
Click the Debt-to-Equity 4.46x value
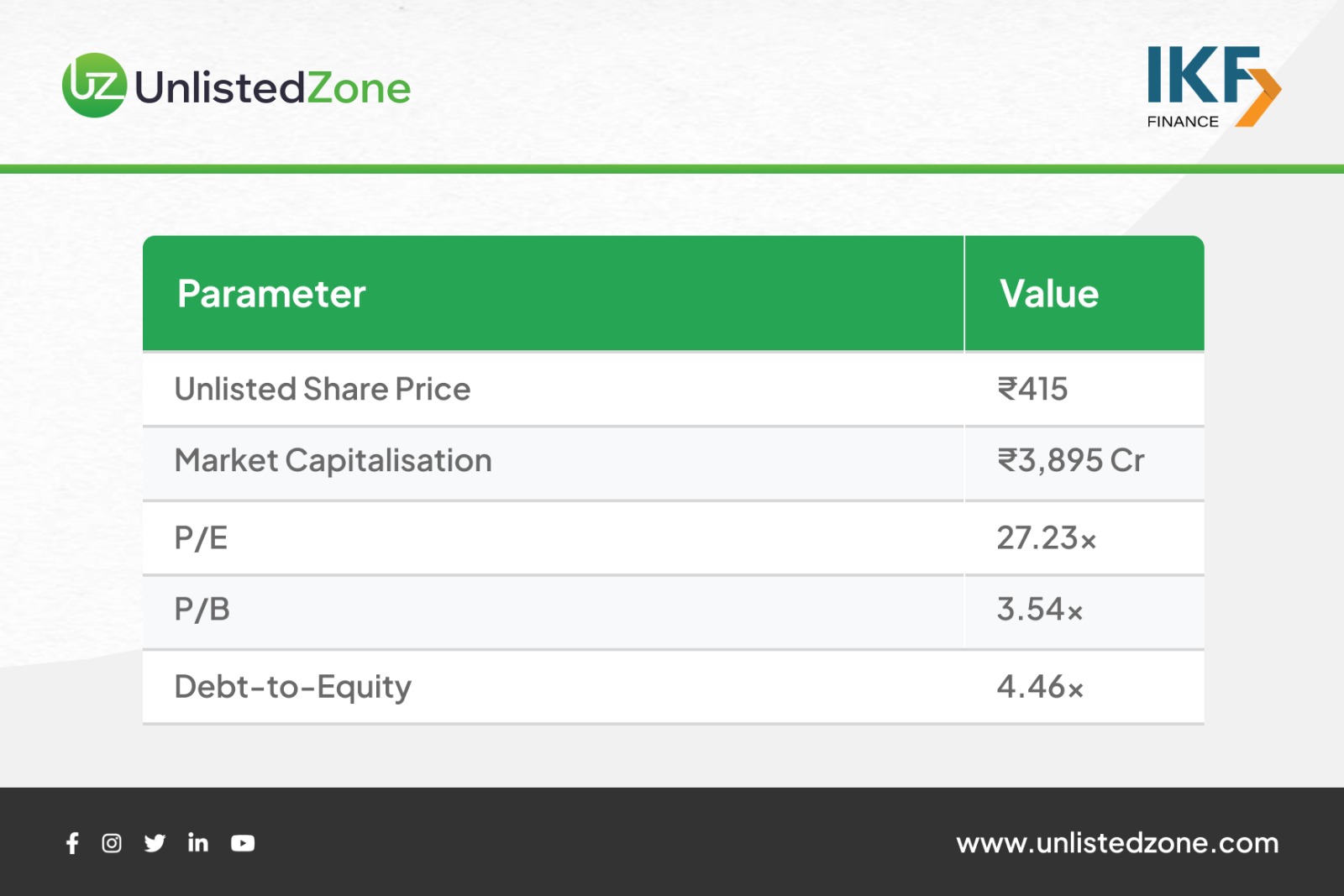click(1040, 687)
